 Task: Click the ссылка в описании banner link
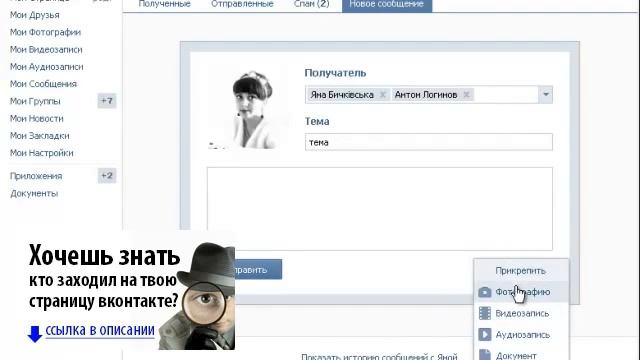(100, 330)
